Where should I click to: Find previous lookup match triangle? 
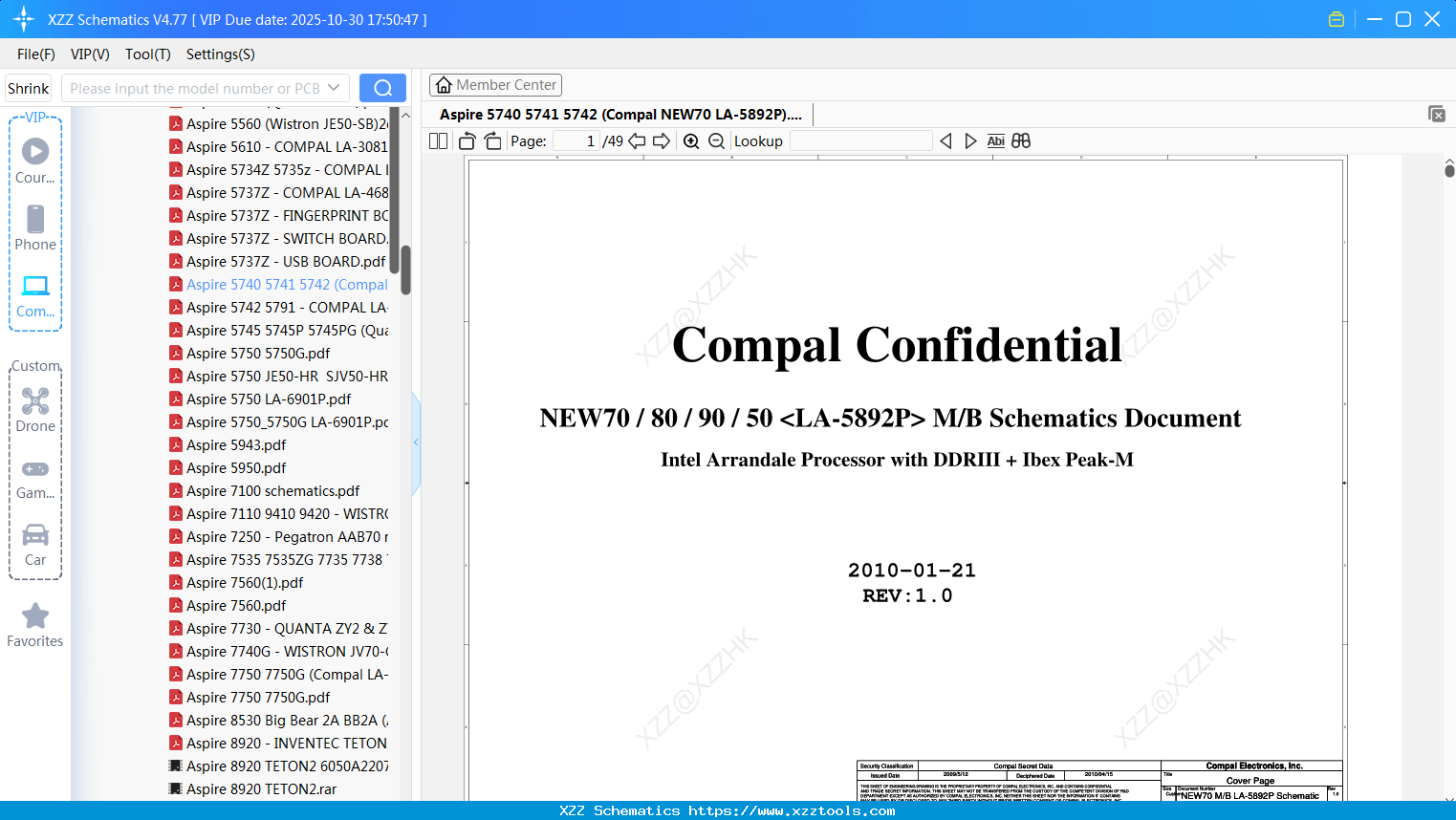945,140
